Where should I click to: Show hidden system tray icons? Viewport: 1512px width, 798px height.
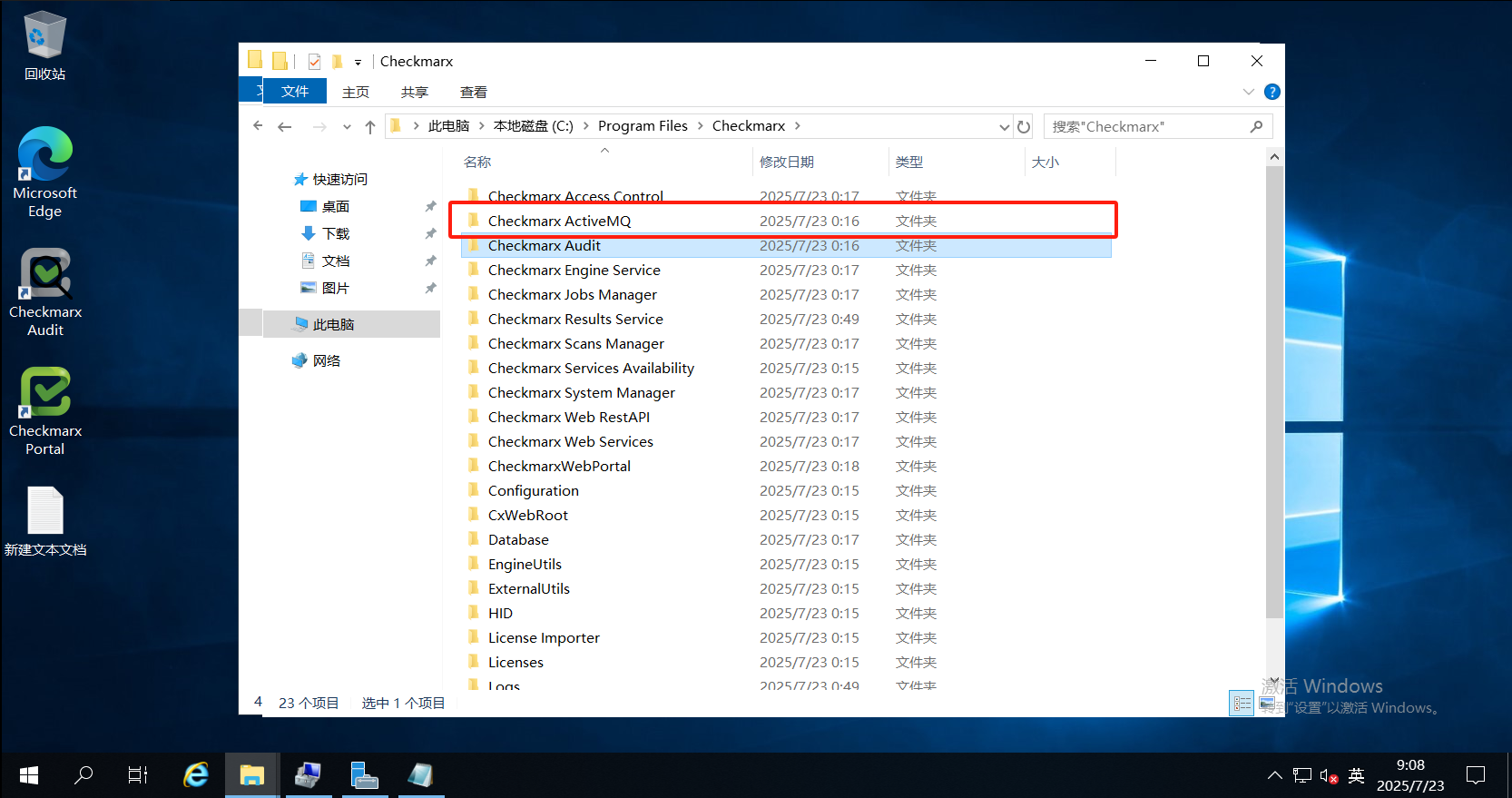[1275, 775]
